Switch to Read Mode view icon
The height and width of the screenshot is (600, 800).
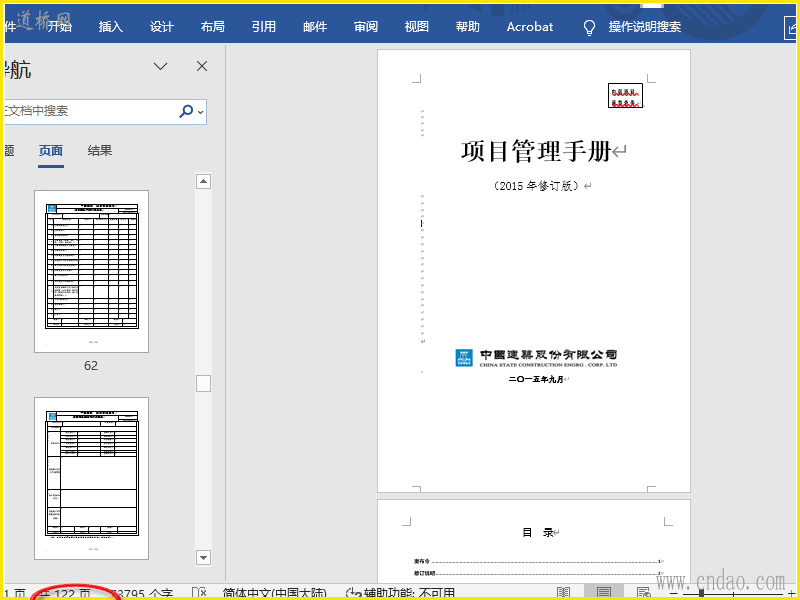coord(564,593)
